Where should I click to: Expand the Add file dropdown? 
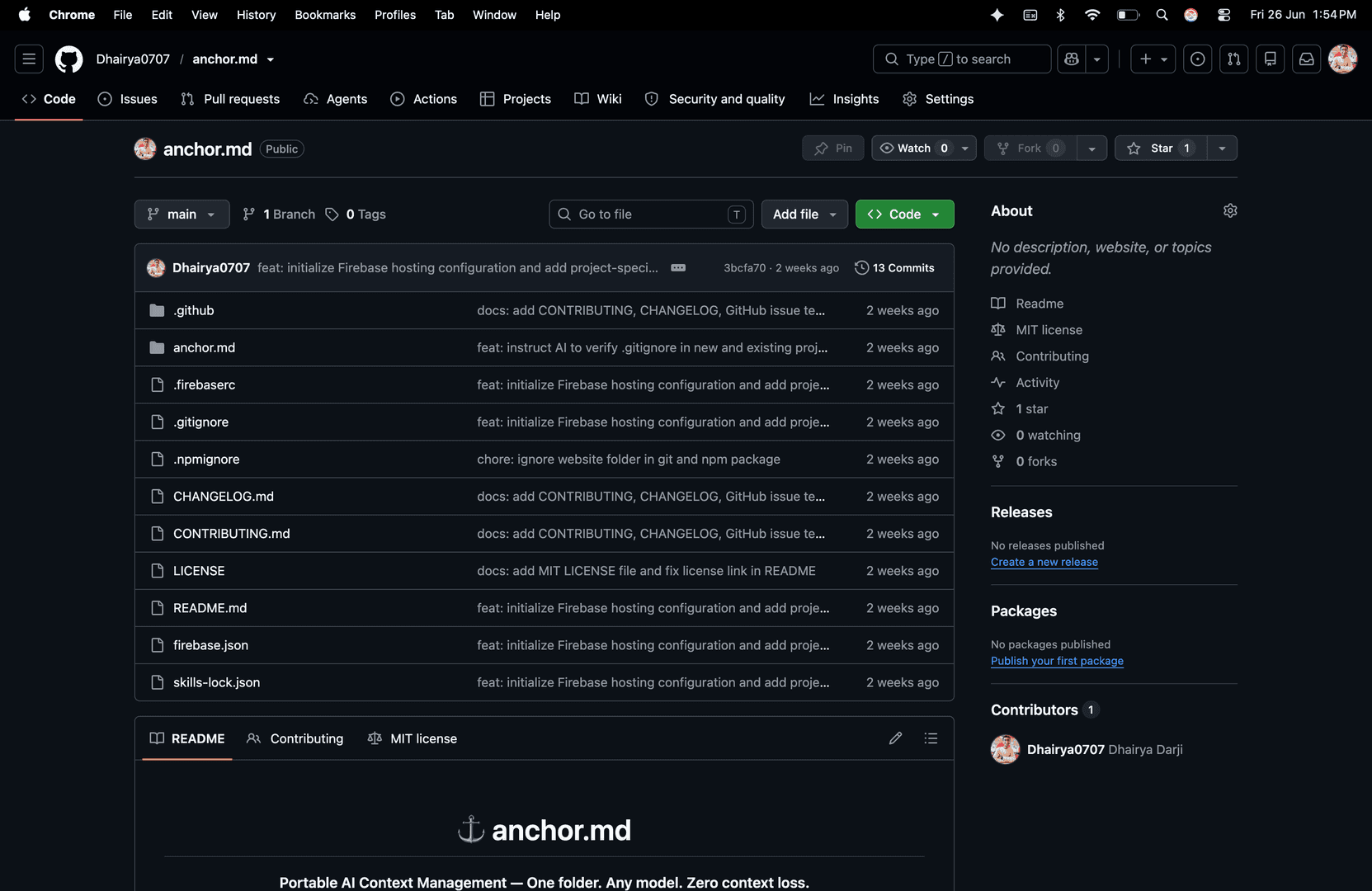(804, 214)
